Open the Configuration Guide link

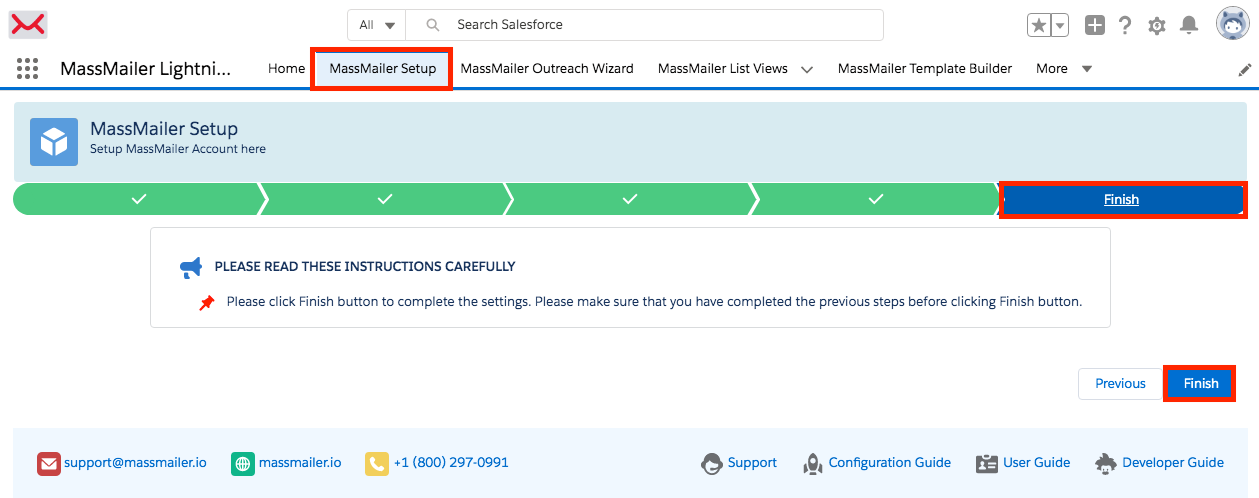point(890,463)
